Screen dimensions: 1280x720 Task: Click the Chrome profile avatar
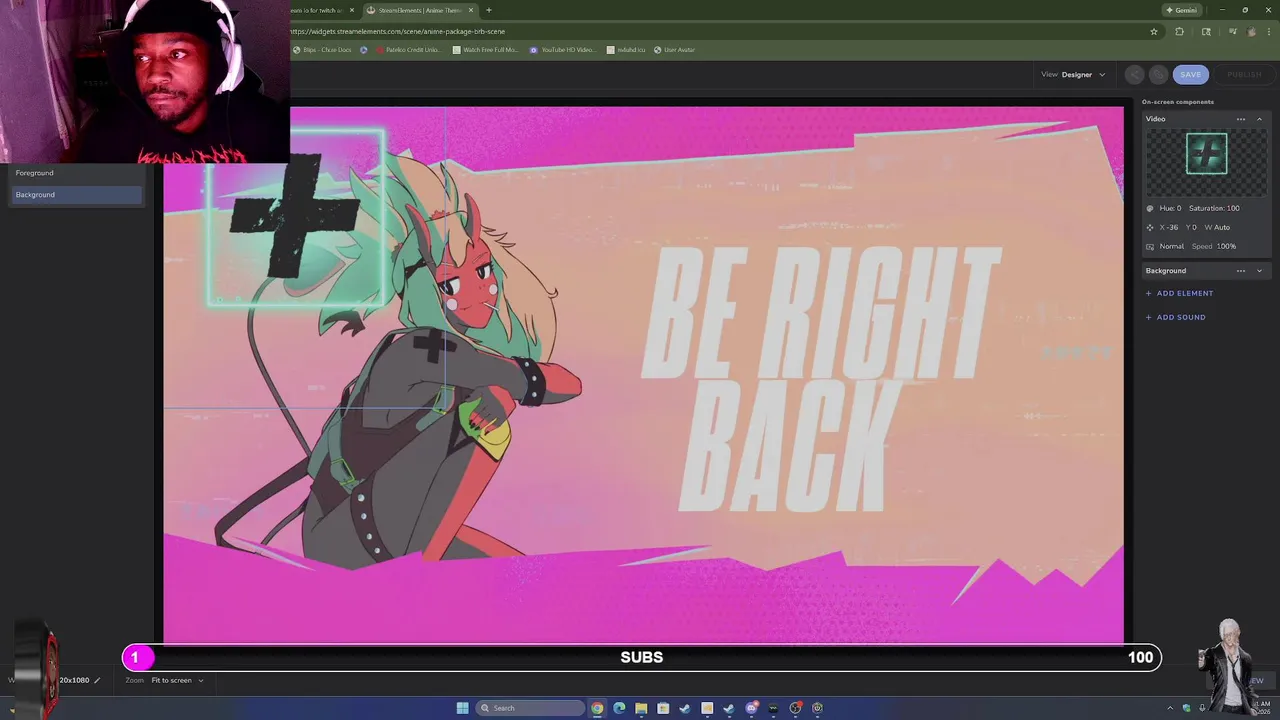pos(1251,31)
